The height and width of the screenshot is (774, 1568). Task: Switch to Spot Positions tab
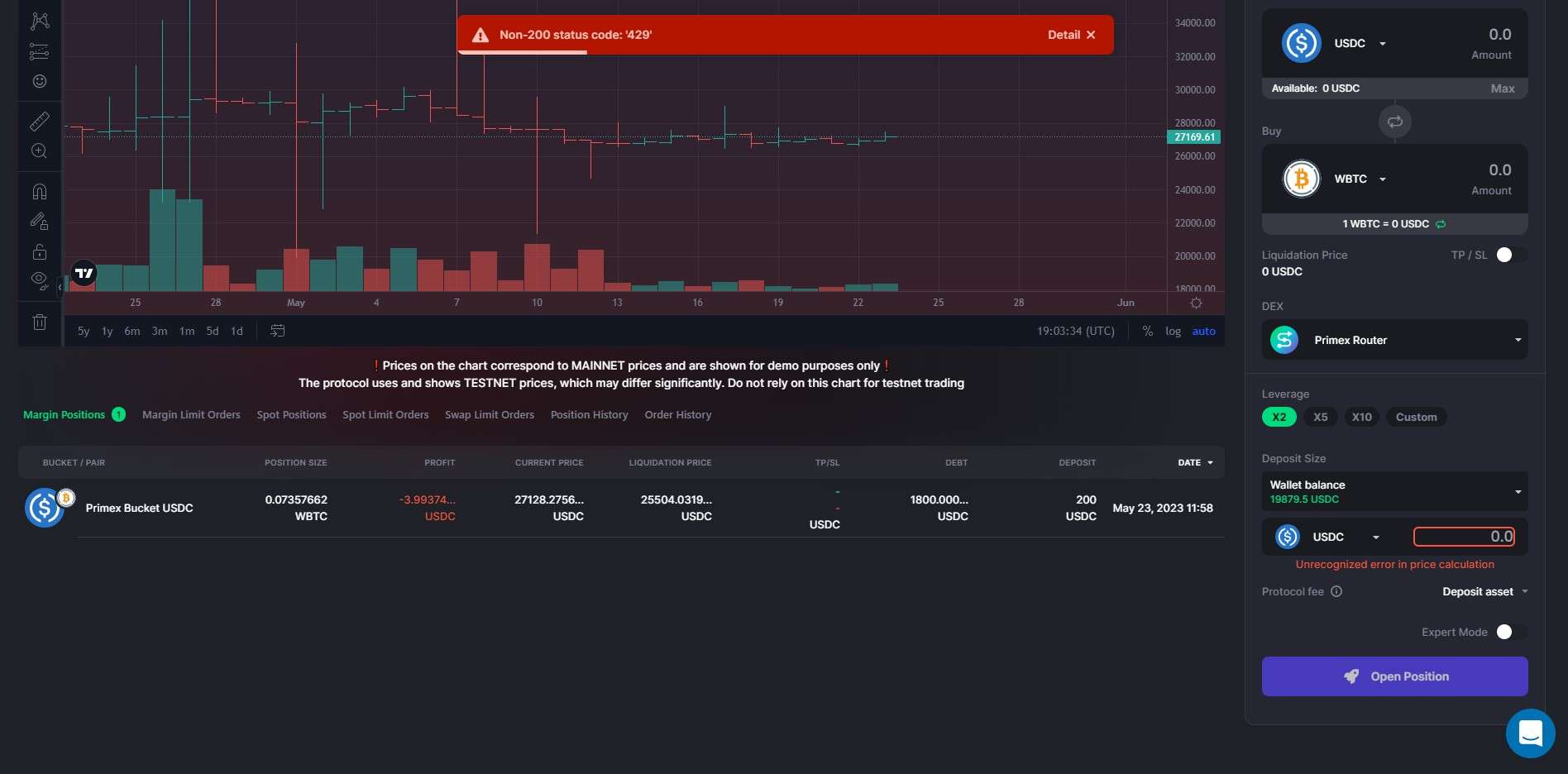tap(291, 414)
